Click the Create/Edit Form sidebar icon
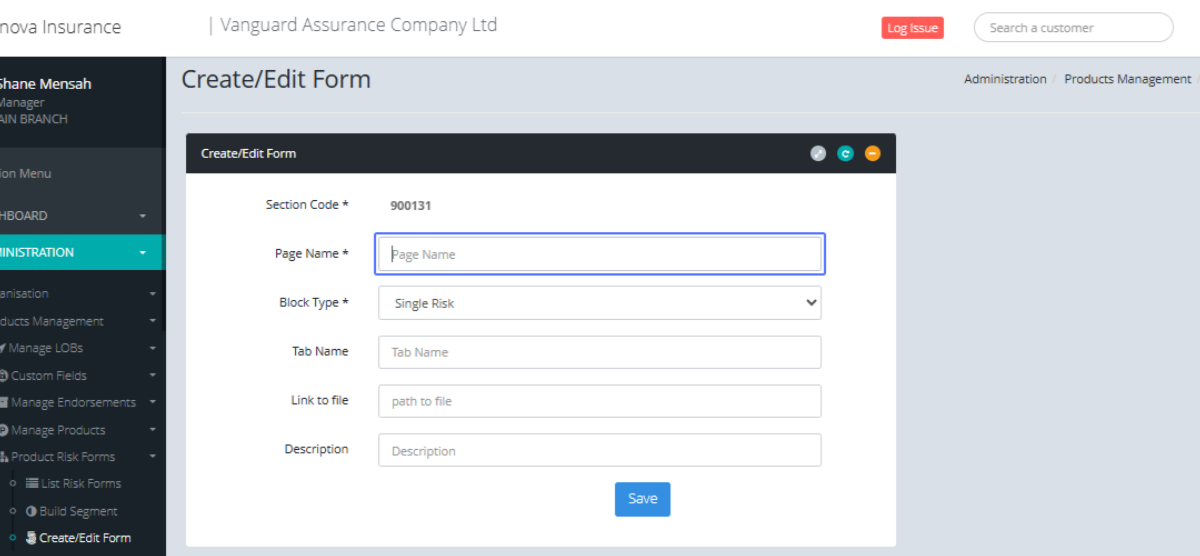This screenshot has width=1200, height=556. pyautogui.click(x=31, y=538)
